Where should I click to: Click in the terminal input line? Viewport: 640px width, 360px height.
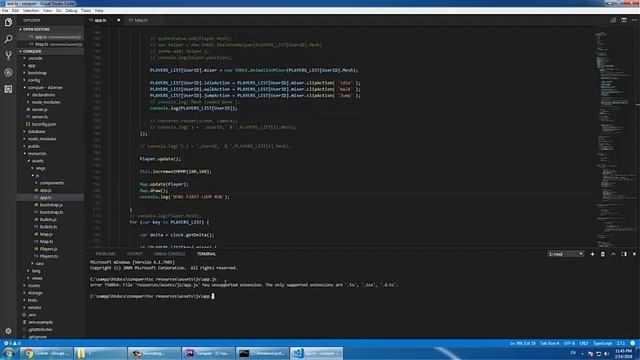coord(151,296)
